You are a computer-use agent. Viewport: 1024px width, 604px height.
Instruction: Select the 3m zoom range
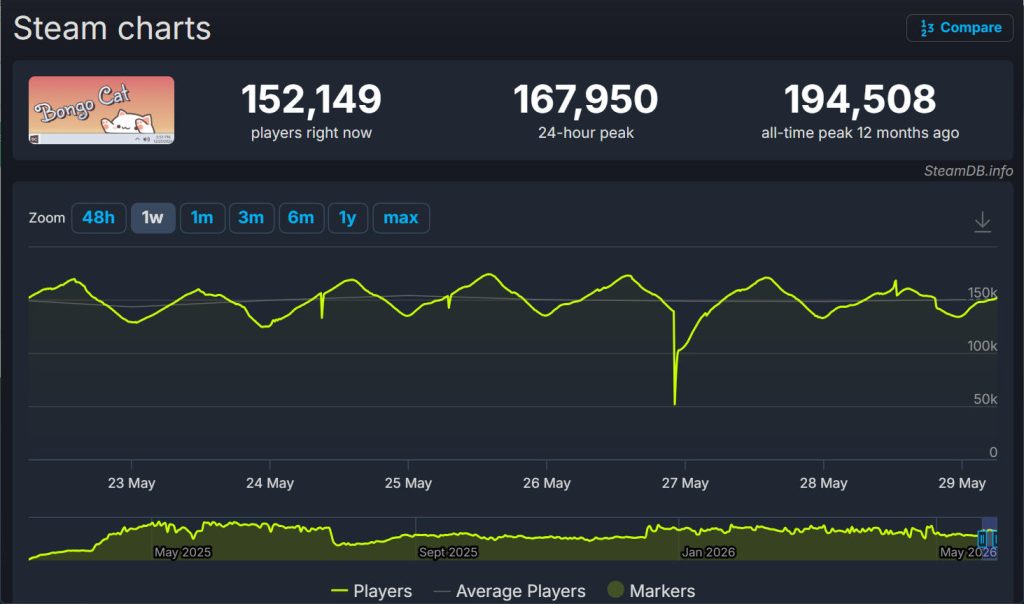tap(251, 217)
